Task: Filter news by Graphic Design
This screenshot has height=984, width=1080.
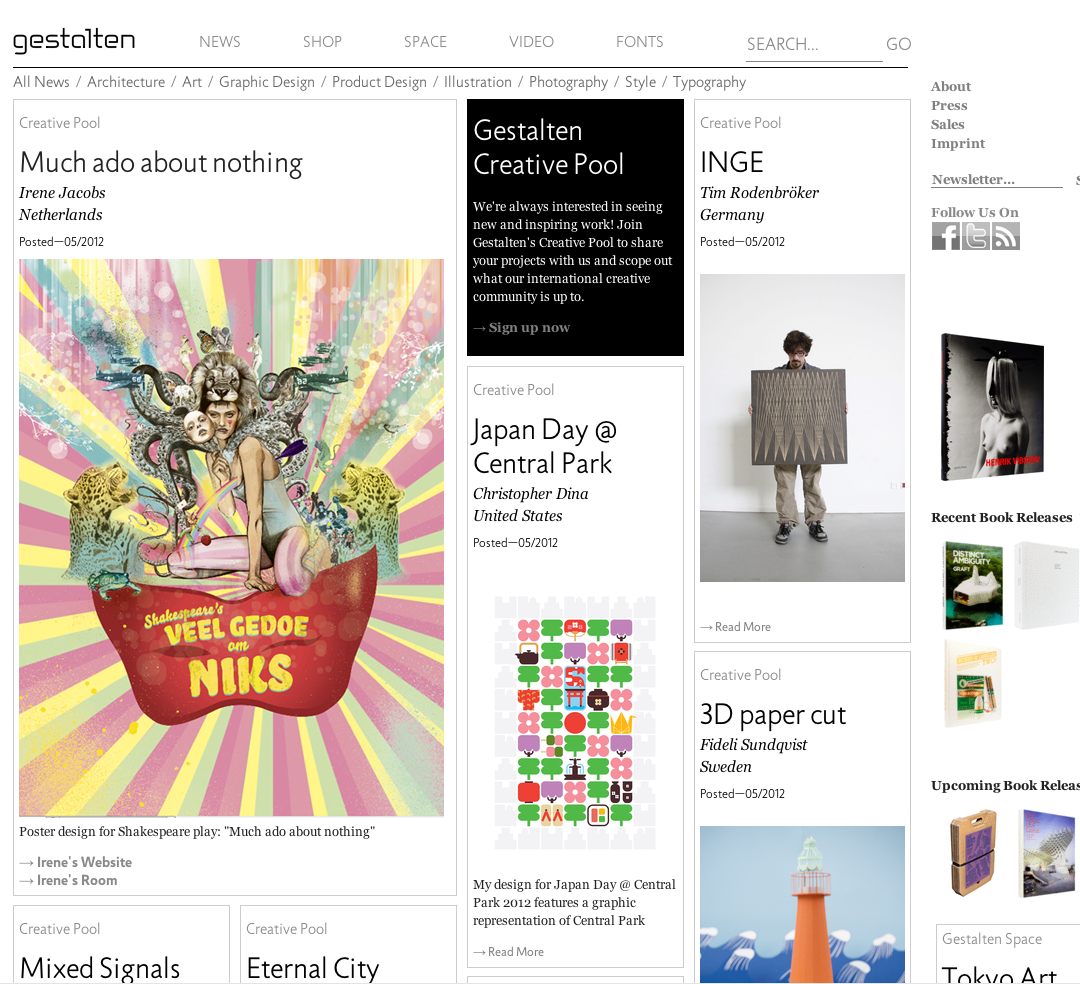Action: tap(267, 82)
